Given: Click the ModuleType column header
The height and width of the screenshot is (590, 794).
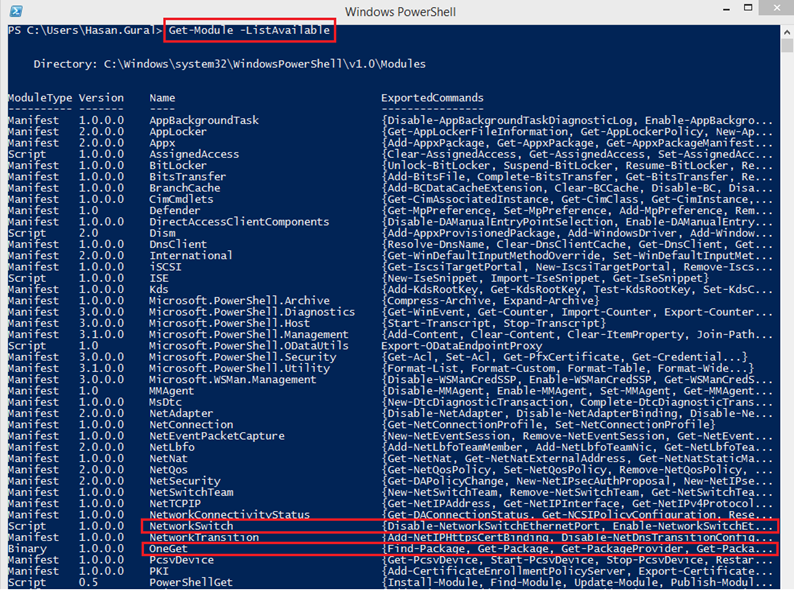Looking at the screenshot, I should 40,98.
